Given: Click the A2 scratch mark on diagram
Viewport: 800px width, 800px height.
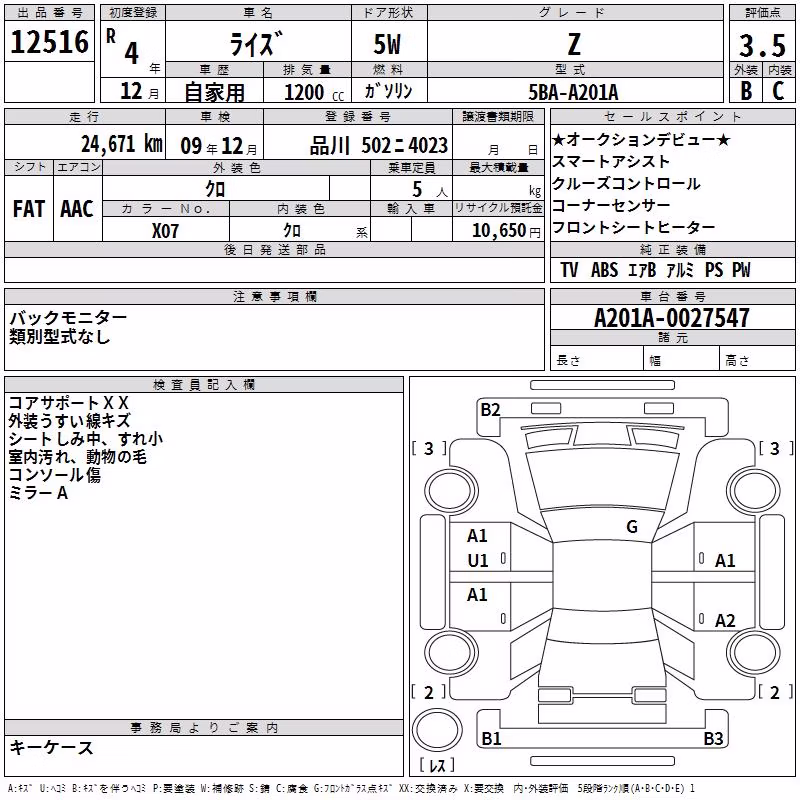Looking at the screenshot, I should [725, 621].
